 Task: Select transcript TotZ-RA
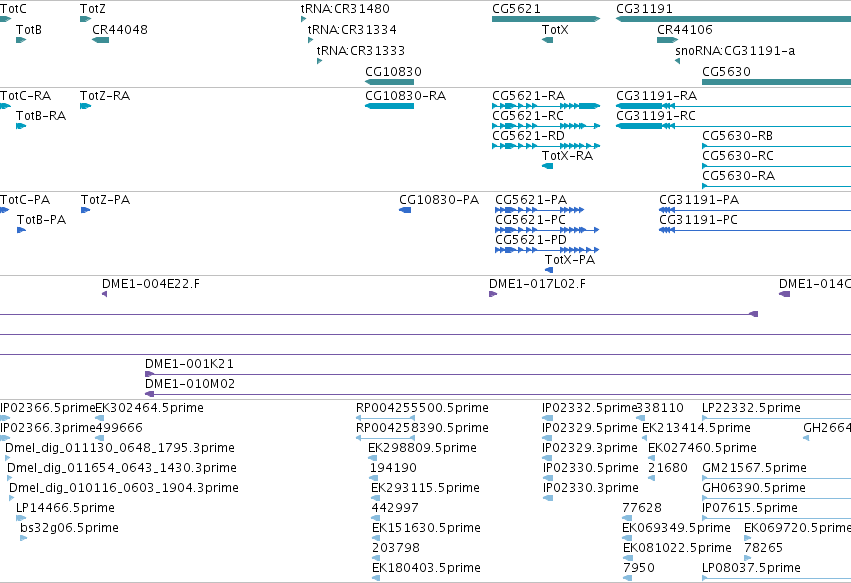tap(105, 96)
